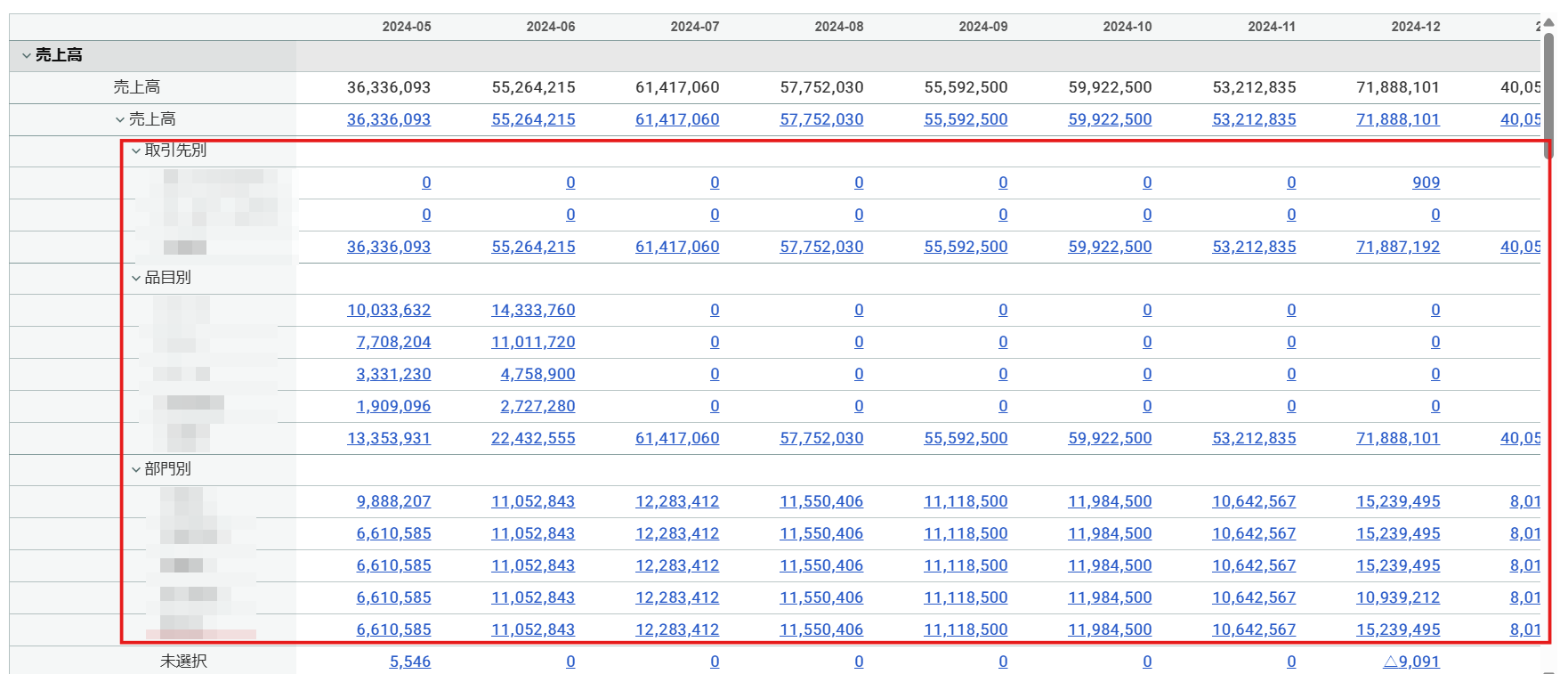Collapse the top-level 売上高 section
This screenshot has height=674, width=1568.
pyautogui.click(x=27, y=55)
